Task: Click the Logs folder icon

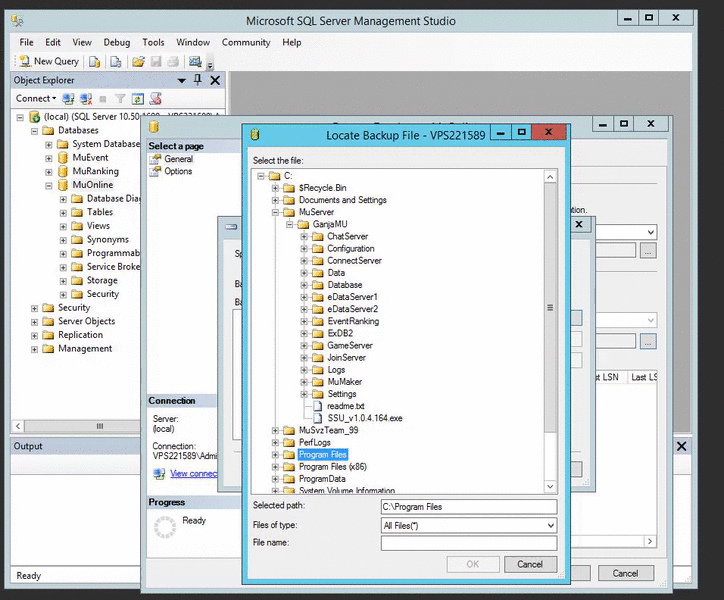Action: pyautogui.click(x=317, y=370)
